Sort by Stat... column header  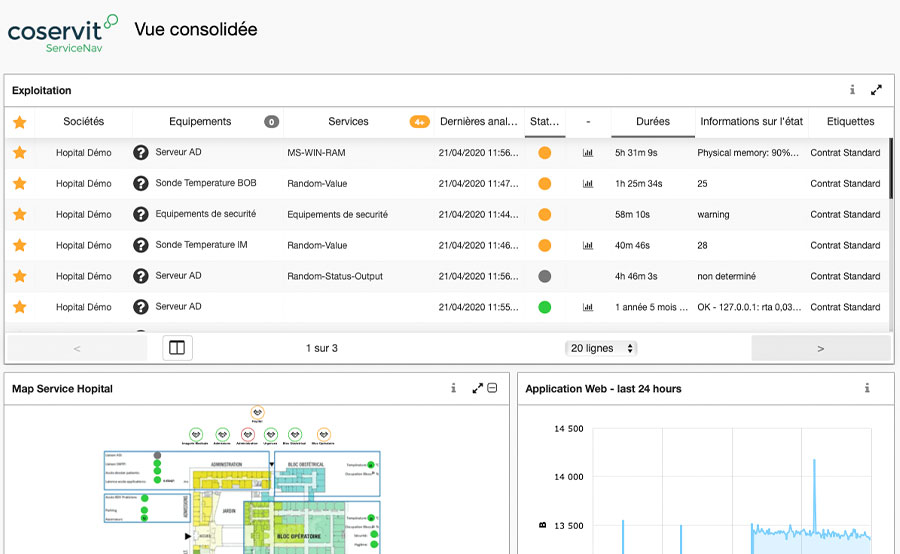544,121
